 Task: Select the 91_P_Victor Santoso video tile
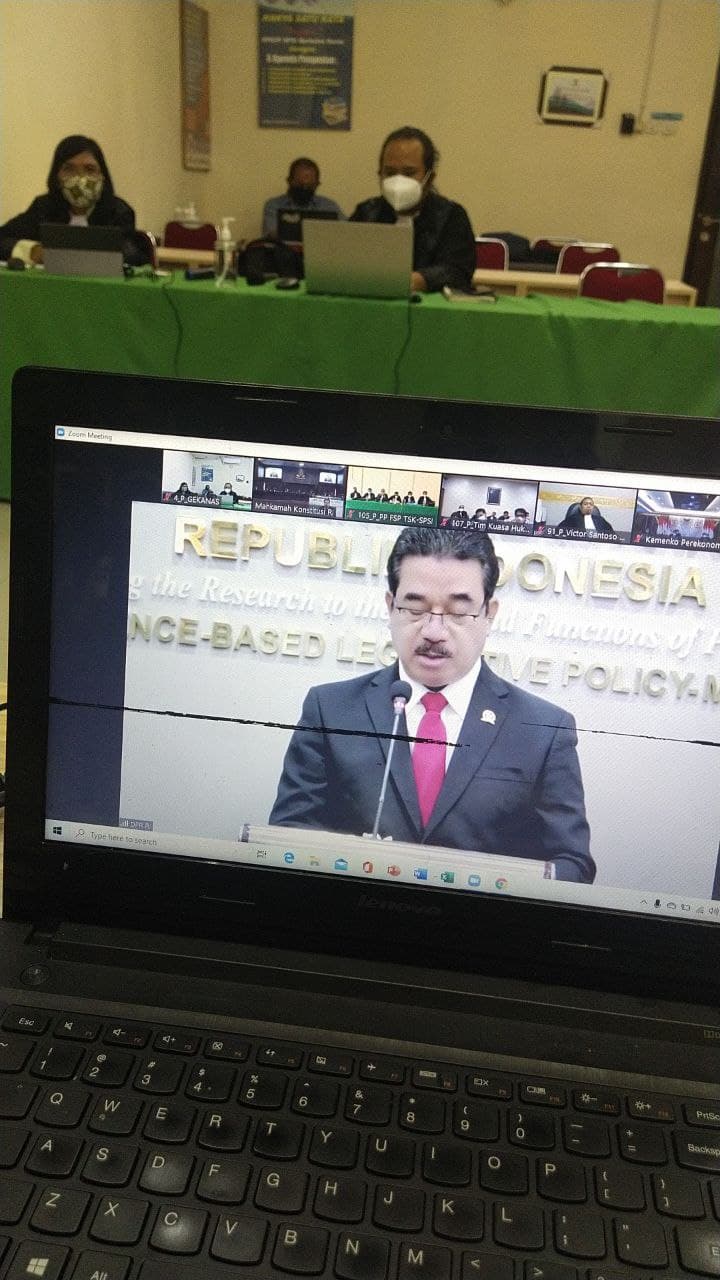[x=585, y=510]
